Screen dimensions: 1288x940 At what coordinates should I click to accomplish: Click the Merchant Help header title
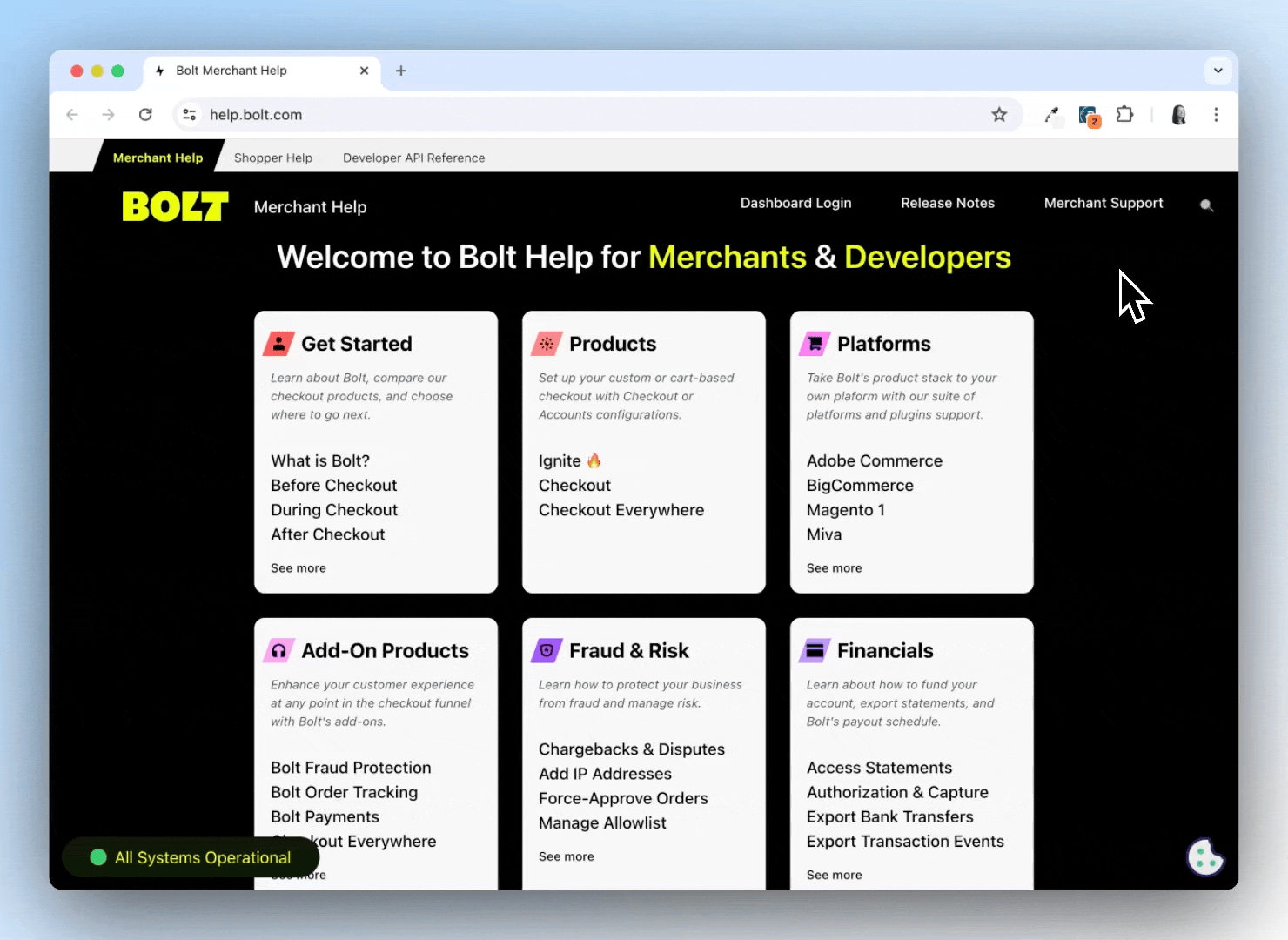(310, 207)
